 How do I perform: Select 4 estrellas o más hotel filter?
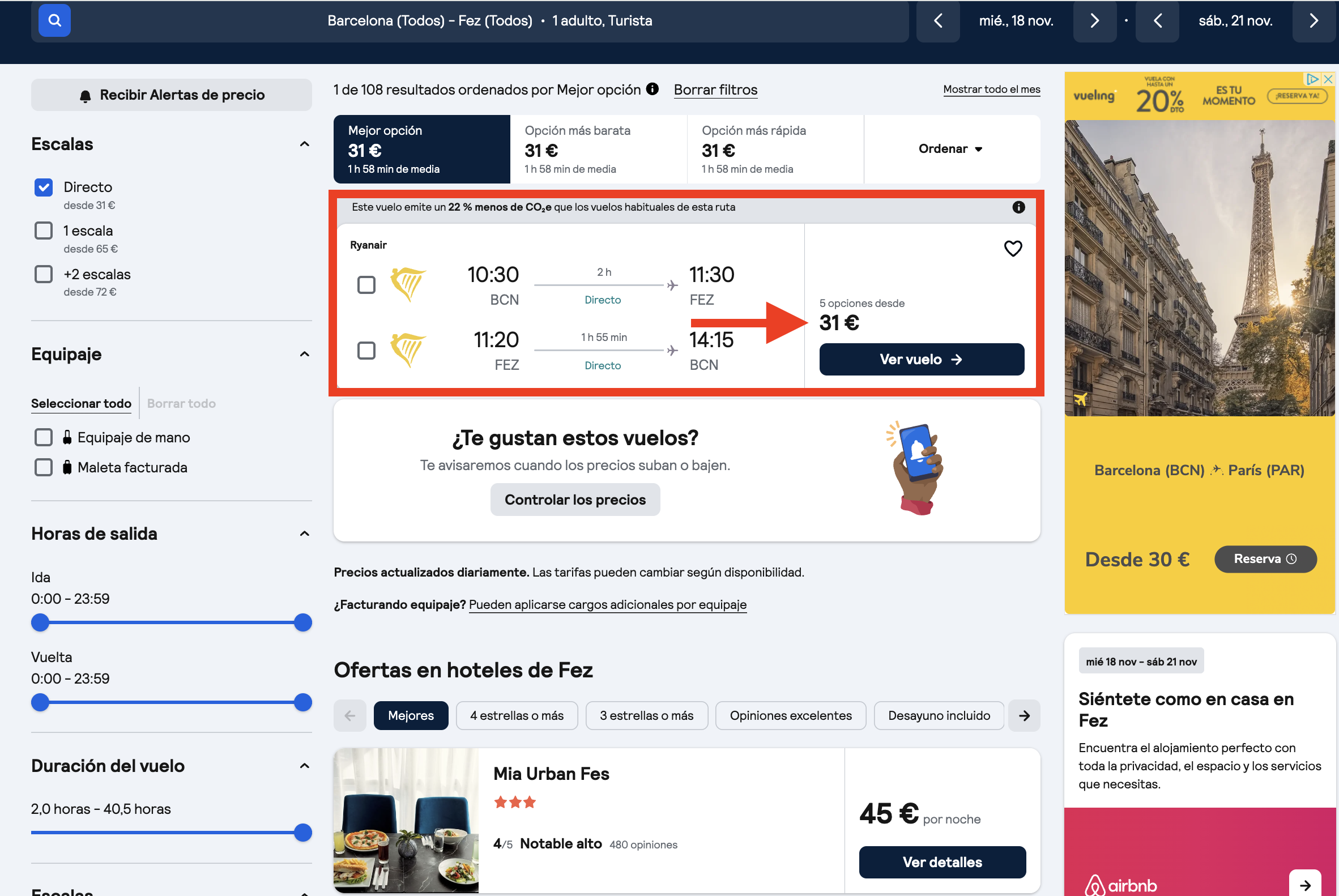click(517, 715)
